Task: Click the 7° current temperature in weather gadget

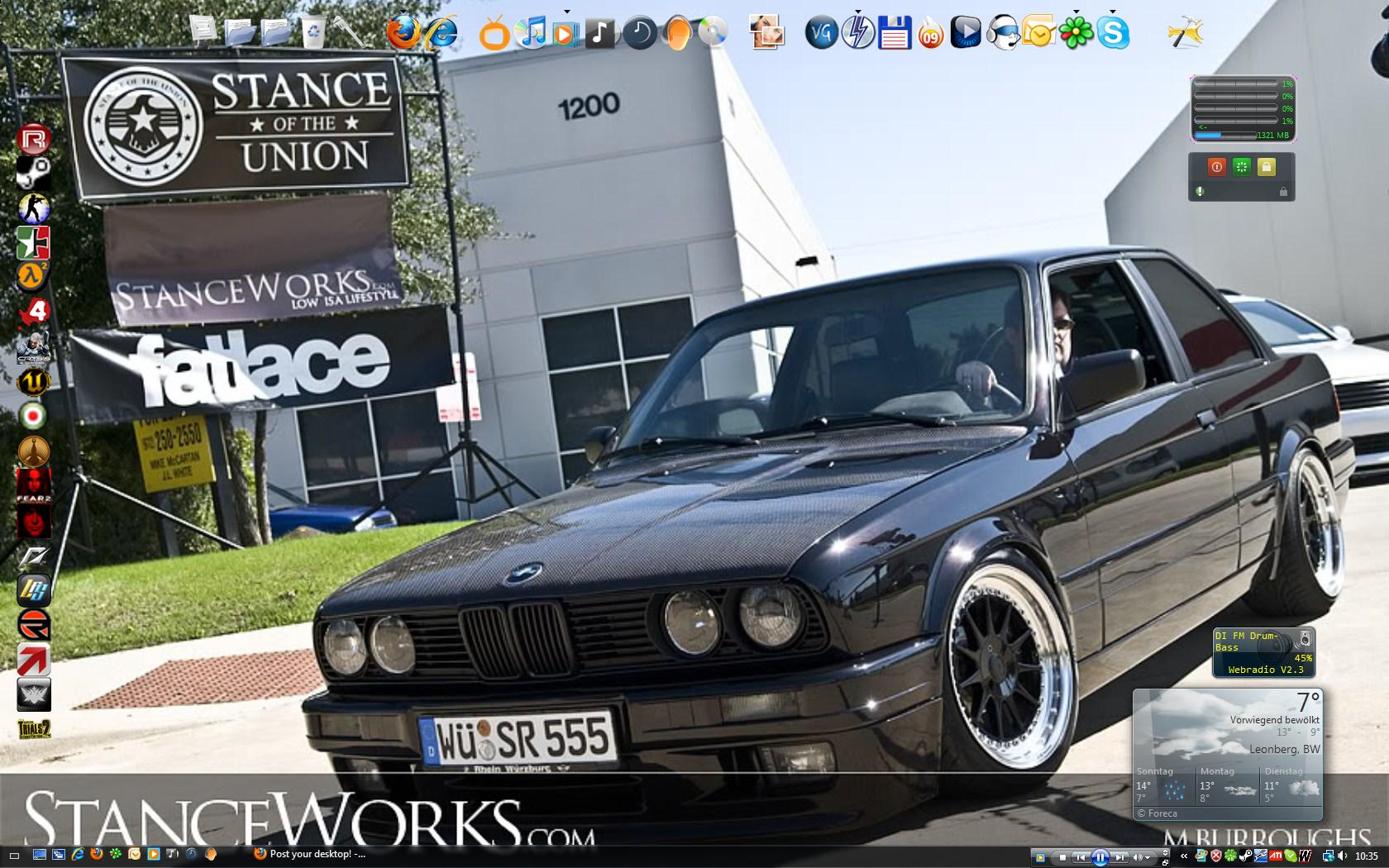Action: click(x=1308, y=702)
